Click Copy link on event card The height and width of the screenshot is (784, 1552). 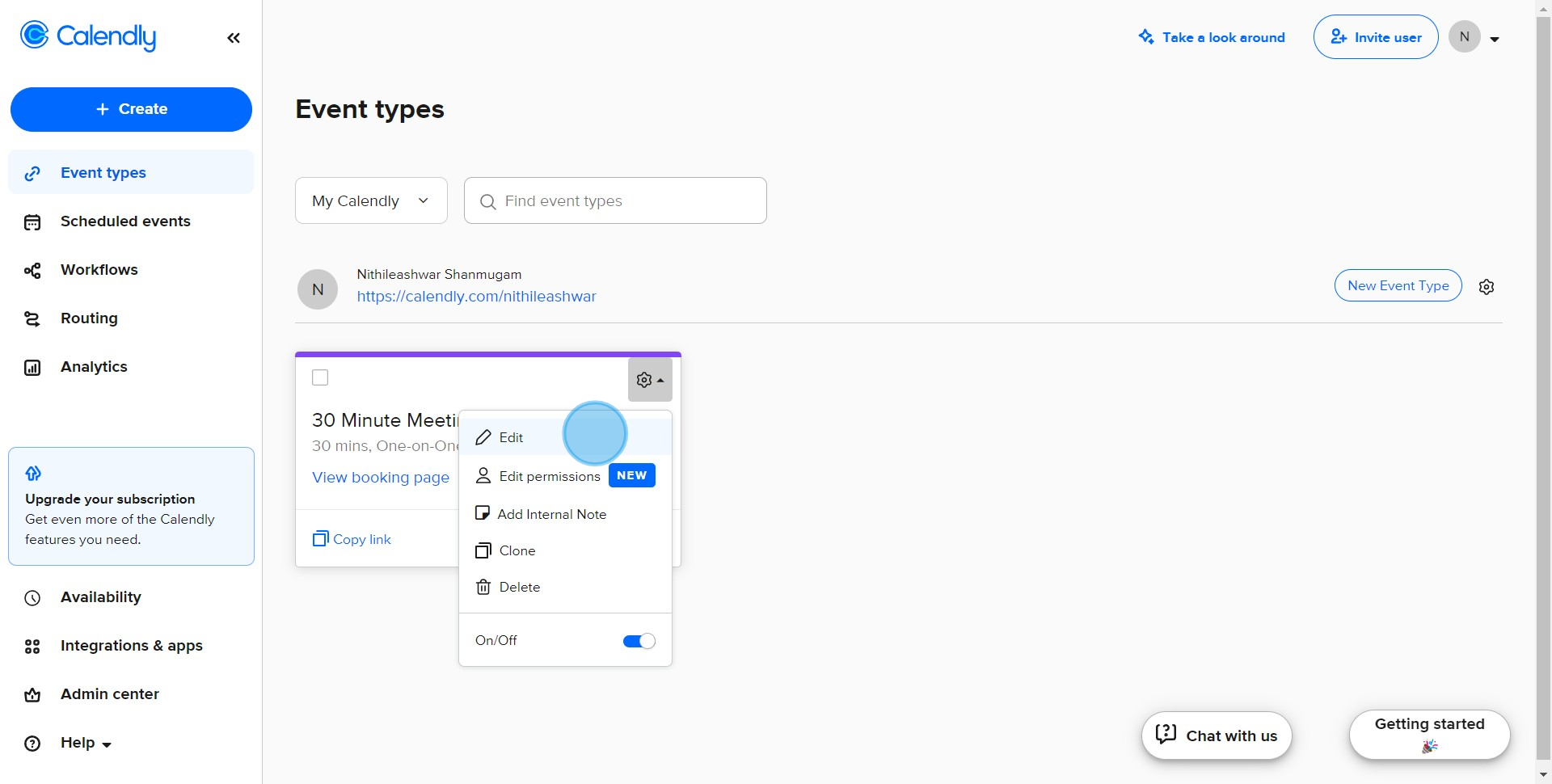[352, 539]
